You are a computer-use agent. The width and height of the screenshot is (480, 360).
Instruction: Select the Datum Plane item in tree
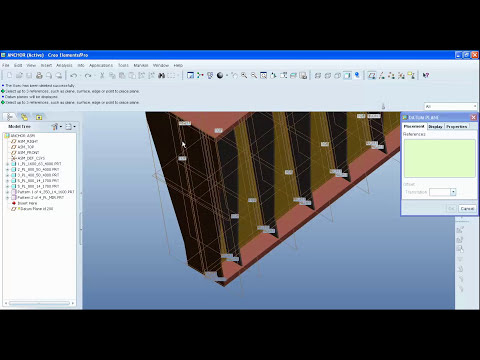[32, 209]
